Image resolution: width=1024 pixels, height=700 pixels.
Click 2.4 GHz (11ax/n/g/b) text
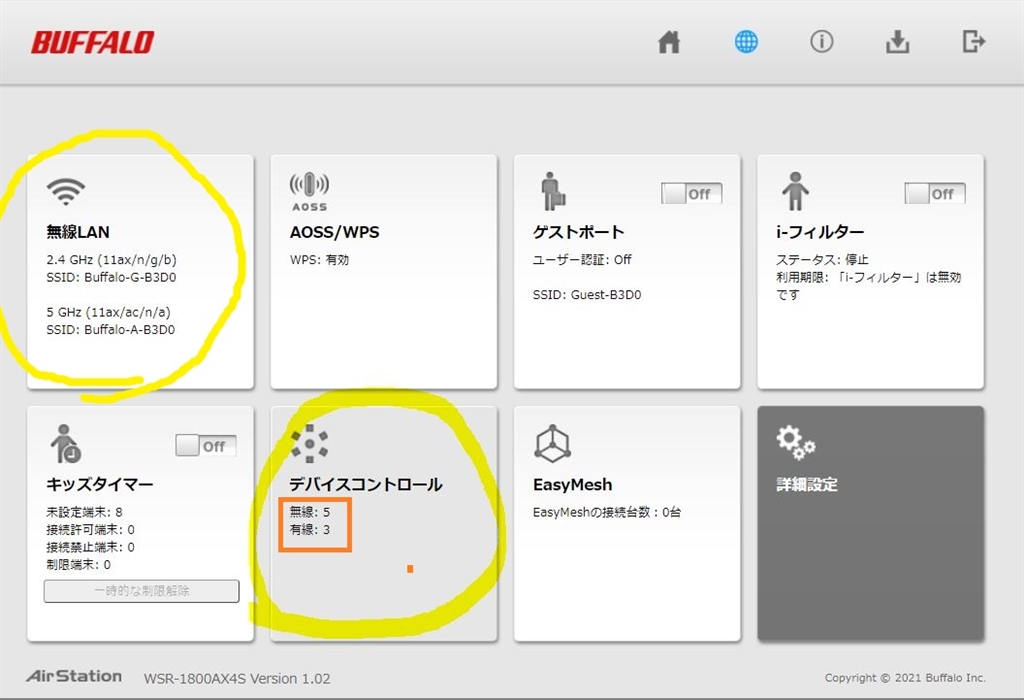tap(111, 259)
